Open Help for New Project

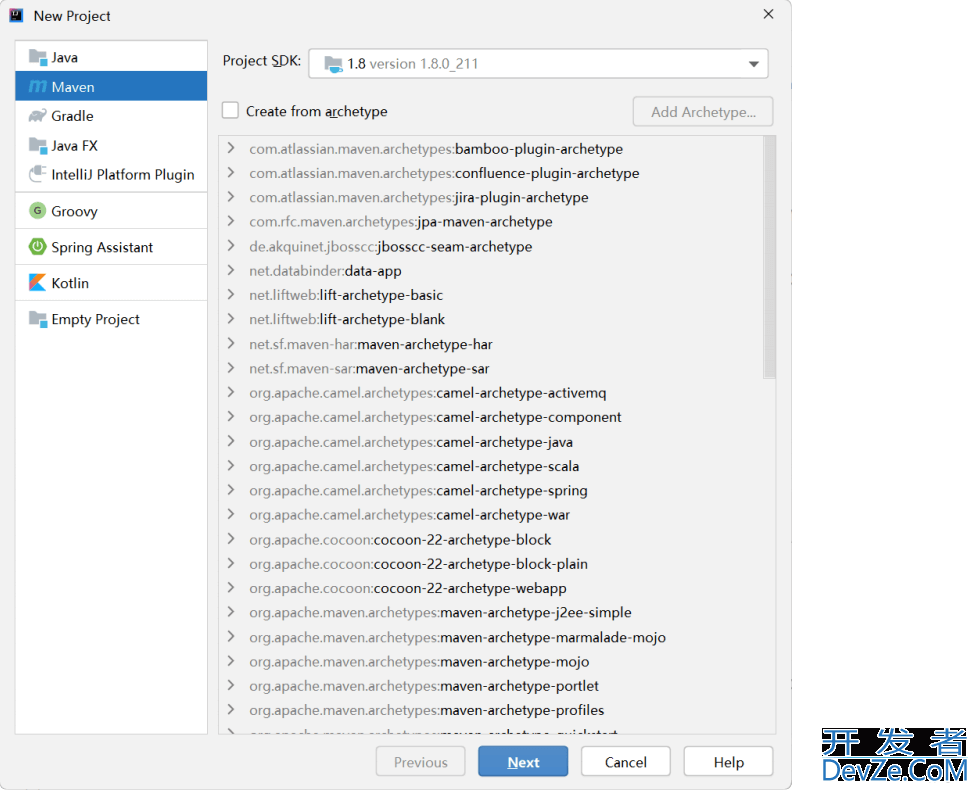point(729,761)
